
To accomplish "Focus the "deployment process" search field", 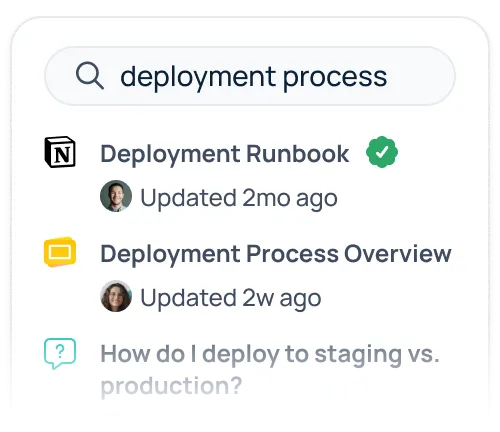I will 250,76.
